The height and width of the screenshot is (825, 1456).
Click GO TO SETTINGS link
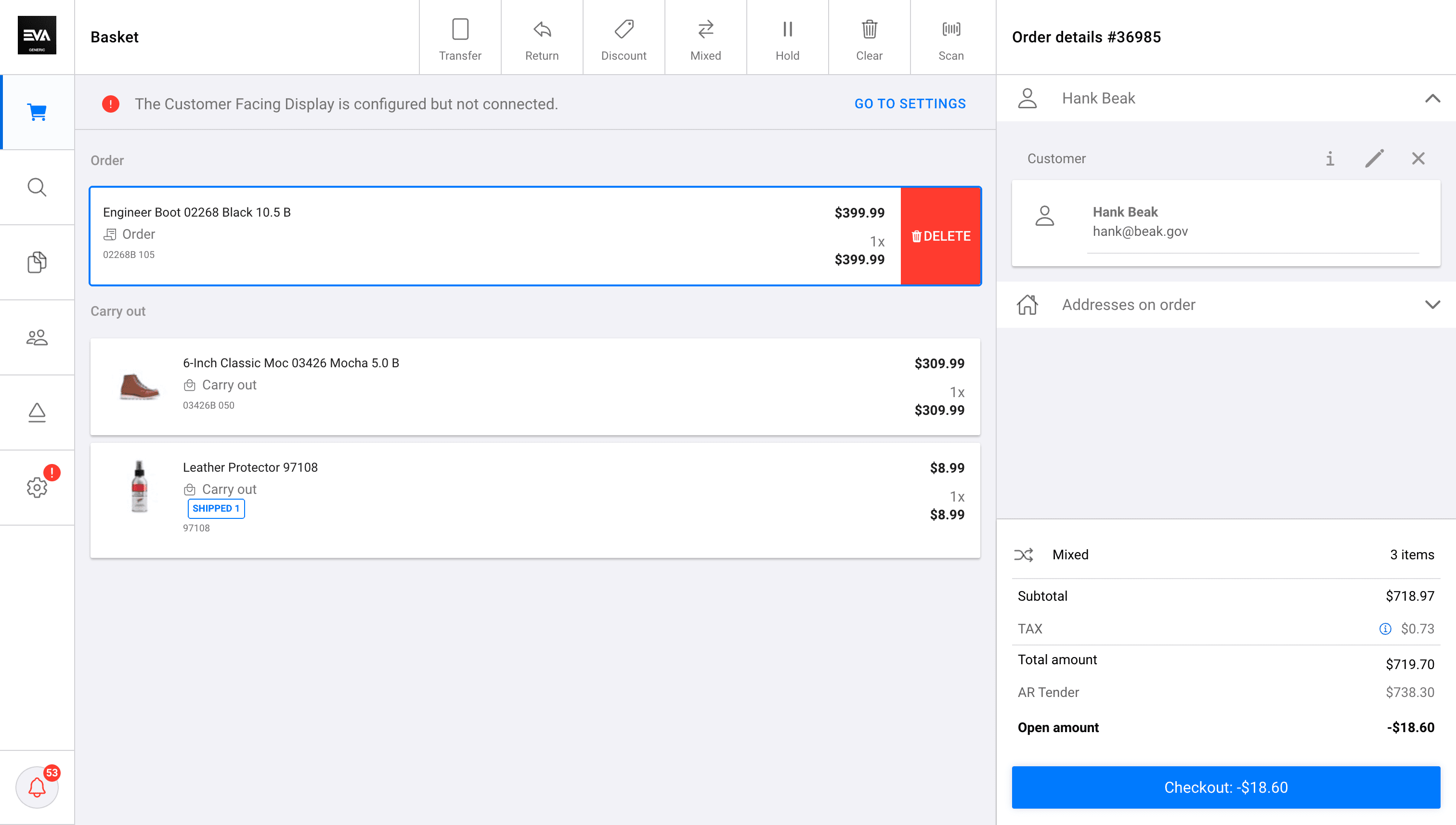click(910, 103)
